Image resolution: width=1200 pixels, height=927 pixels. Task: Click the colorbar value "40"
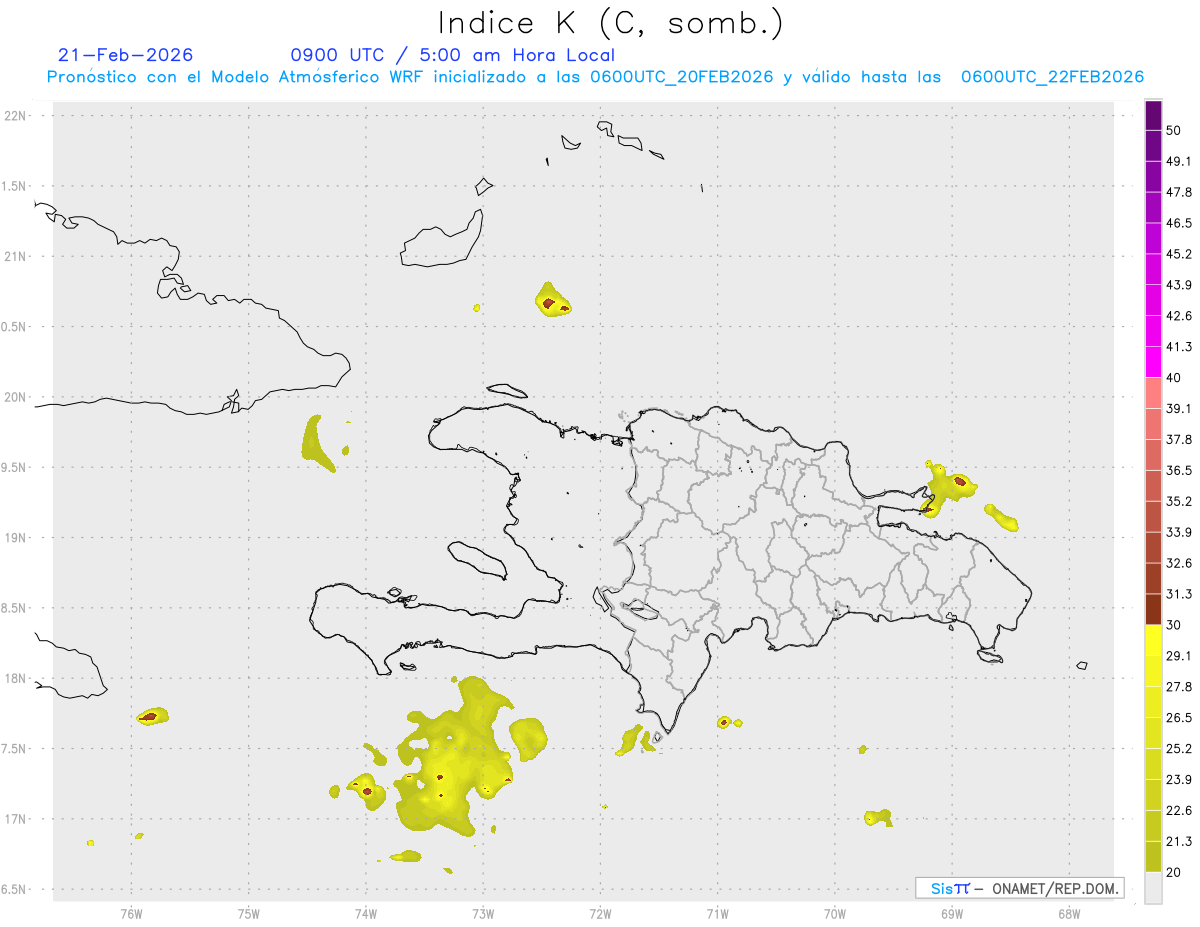[1174, 377]
